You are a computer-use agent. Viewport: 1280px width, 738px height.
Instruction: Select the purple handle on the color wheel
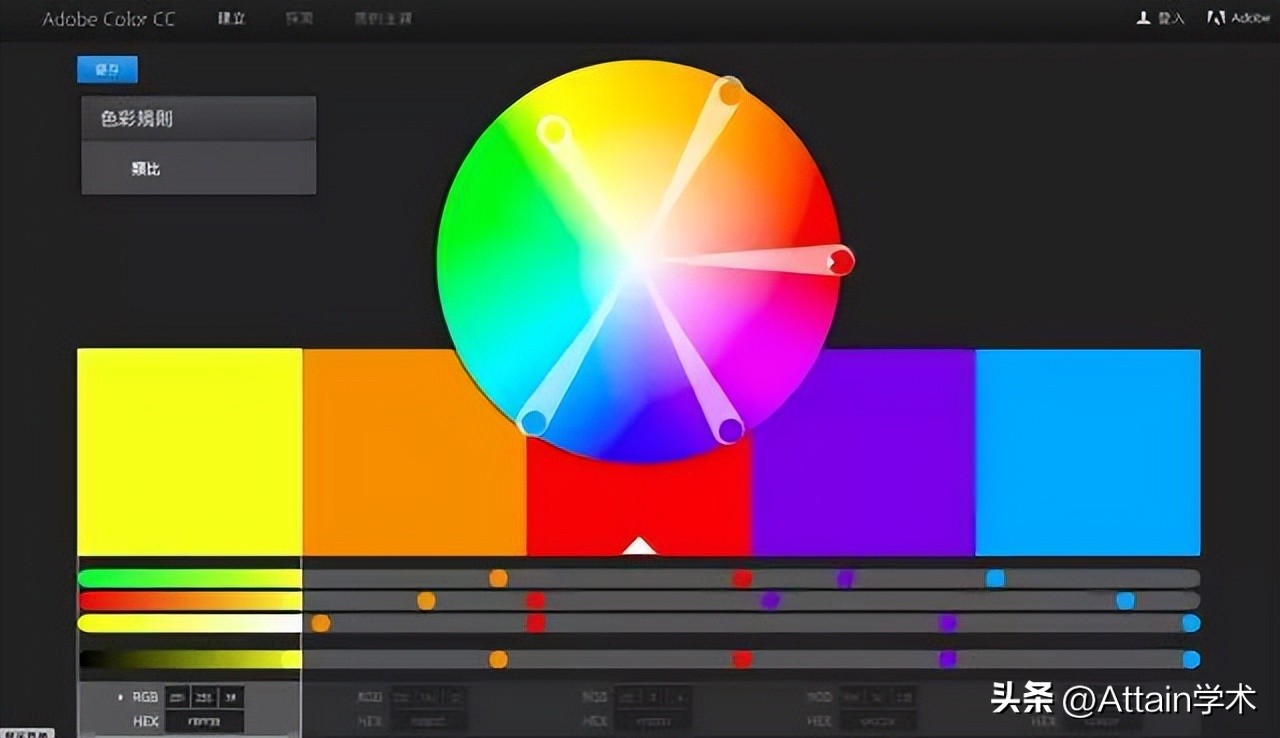click(731, 430)
